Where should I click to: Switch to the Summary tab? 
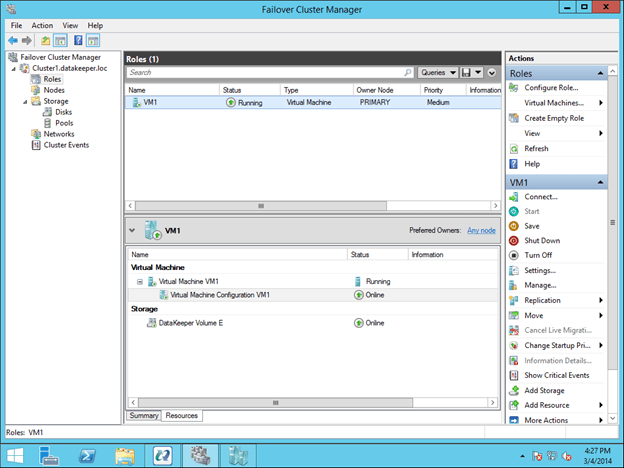pos(144,415)
